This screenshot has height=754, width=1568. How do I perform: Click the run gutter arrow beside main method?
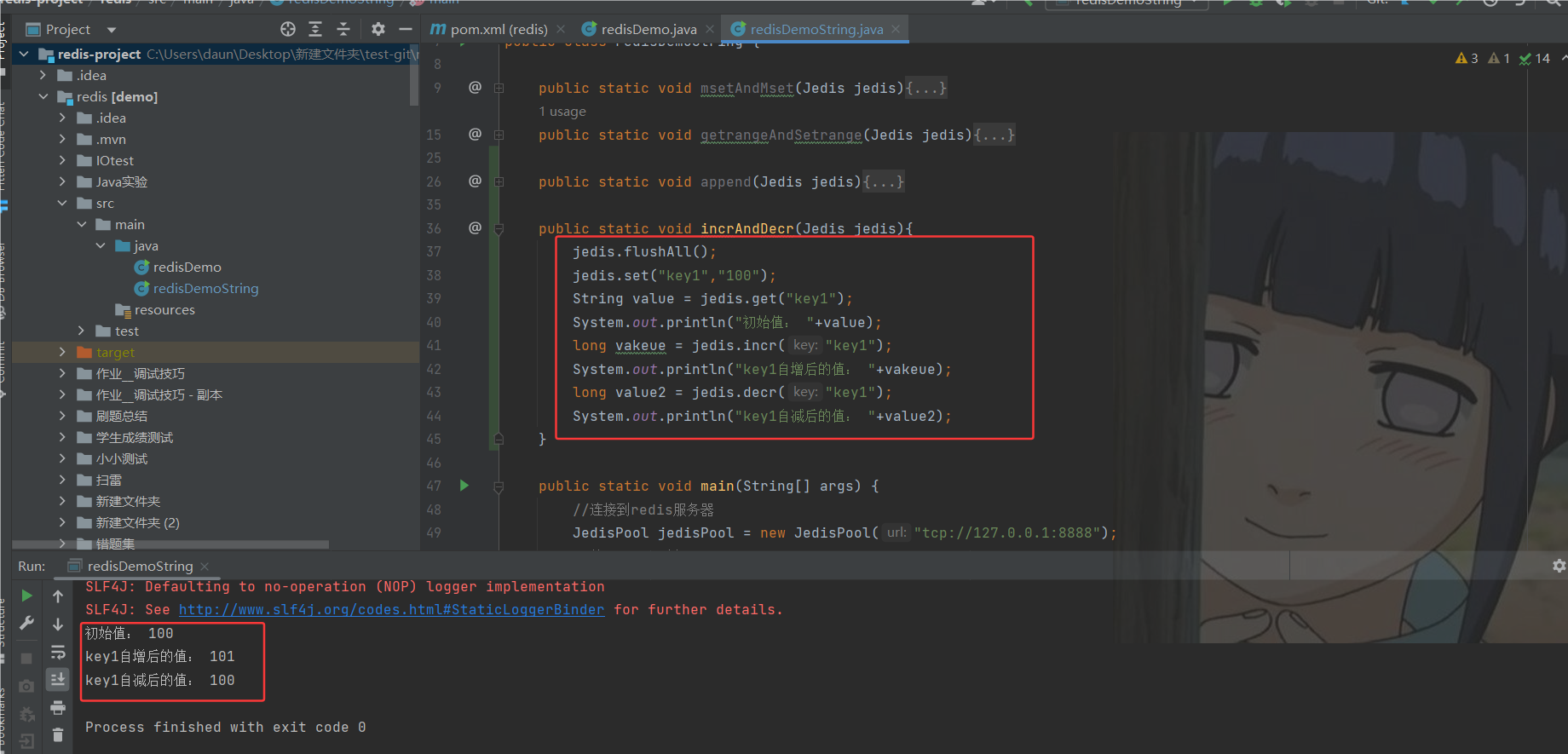coord(464,486)
